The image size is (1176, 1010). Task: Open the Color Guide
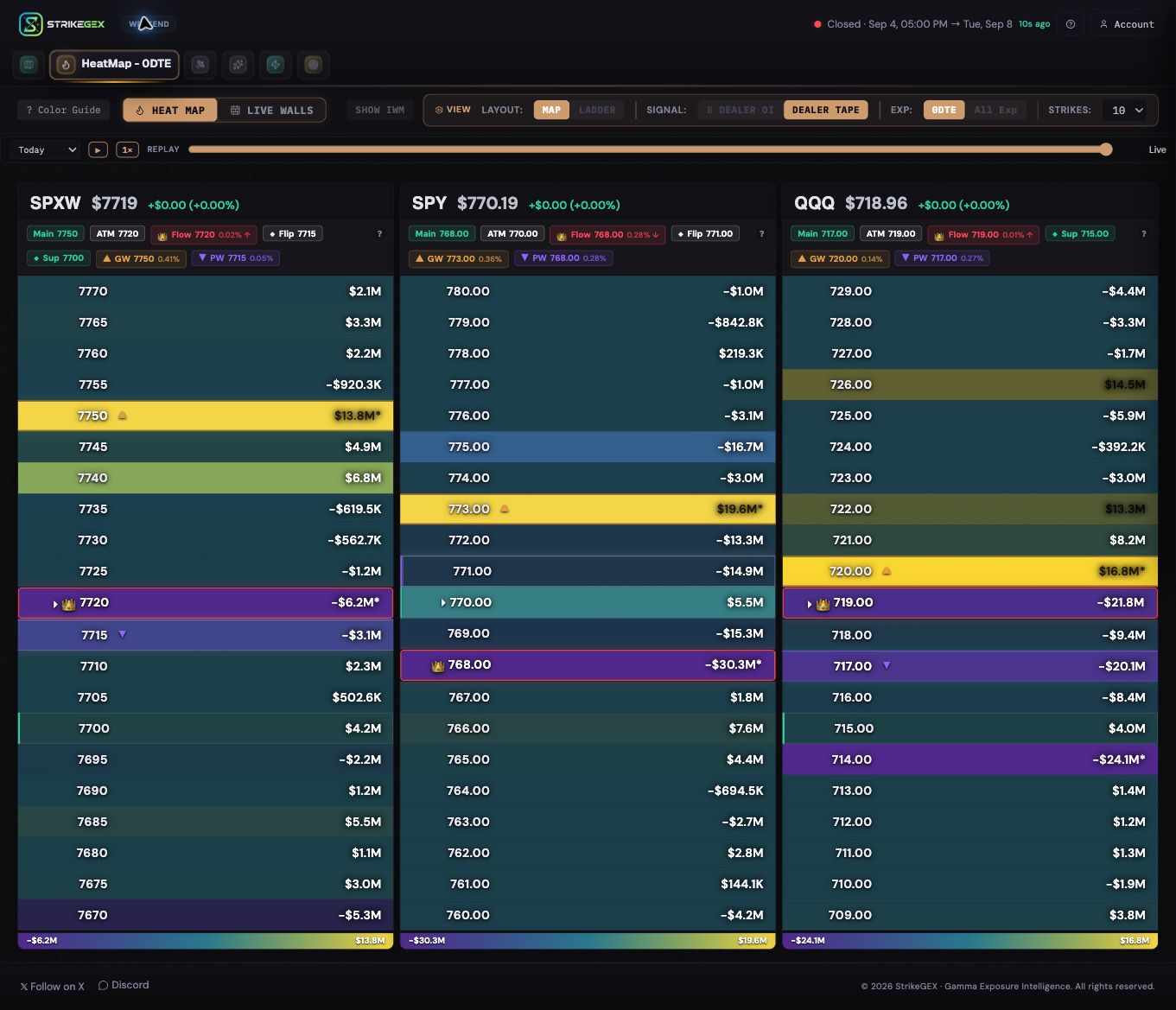coord(63,110)
